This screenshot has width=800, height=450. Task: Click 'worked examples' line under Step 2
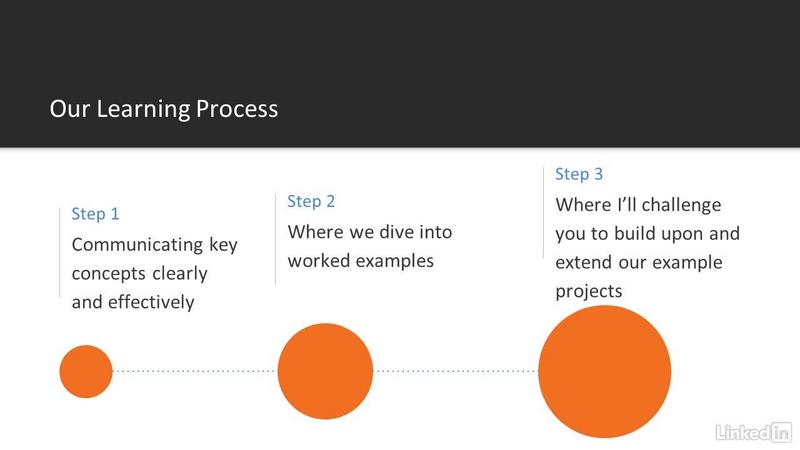click(361, 261)
